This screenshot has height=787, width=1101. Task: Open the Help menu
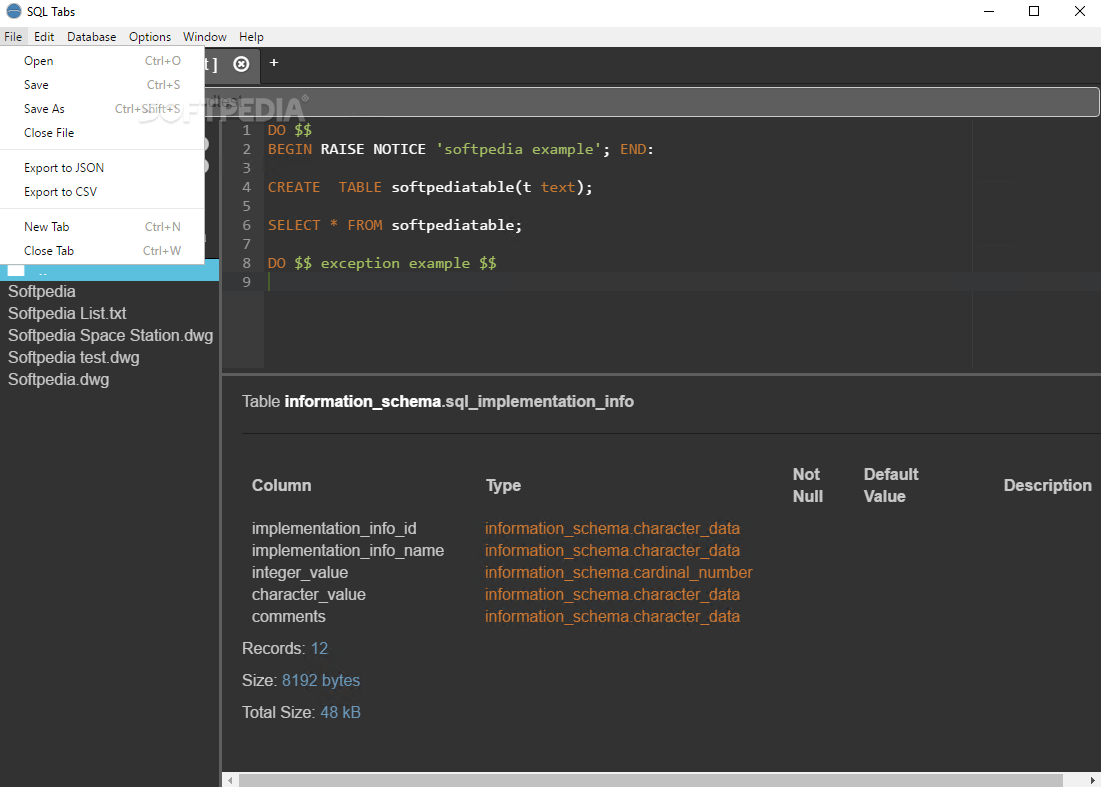coord(251,37)
